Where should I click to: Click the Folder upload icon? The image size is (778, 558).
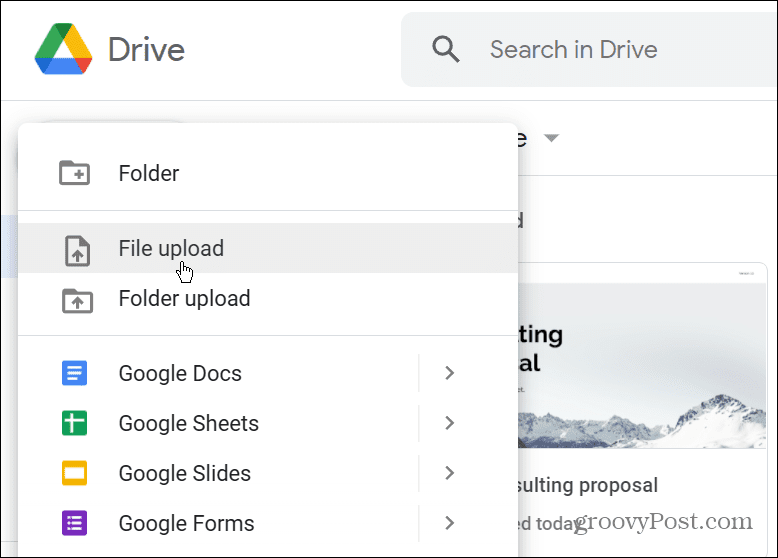77,301
